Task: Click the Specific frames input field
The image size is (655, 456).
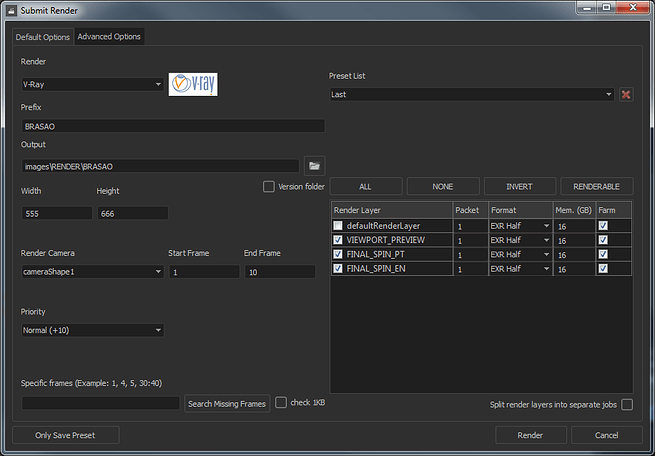Action: (100, 403)
